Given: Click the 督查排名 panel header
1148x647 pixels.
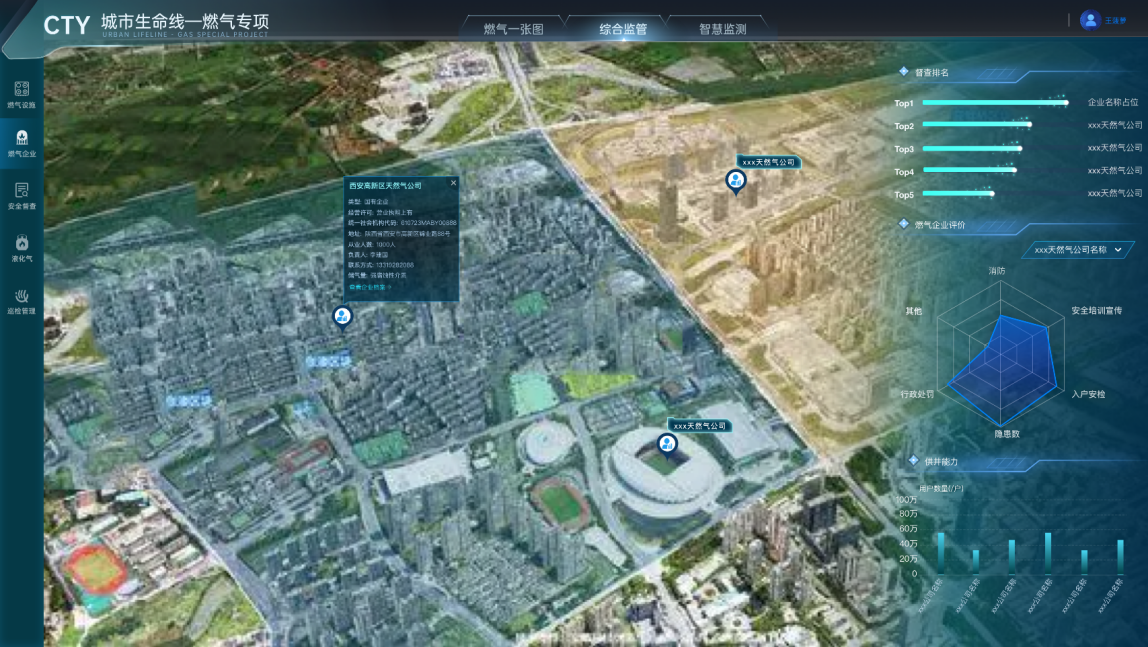Looking at the screenshot, I should coord(931,72).
